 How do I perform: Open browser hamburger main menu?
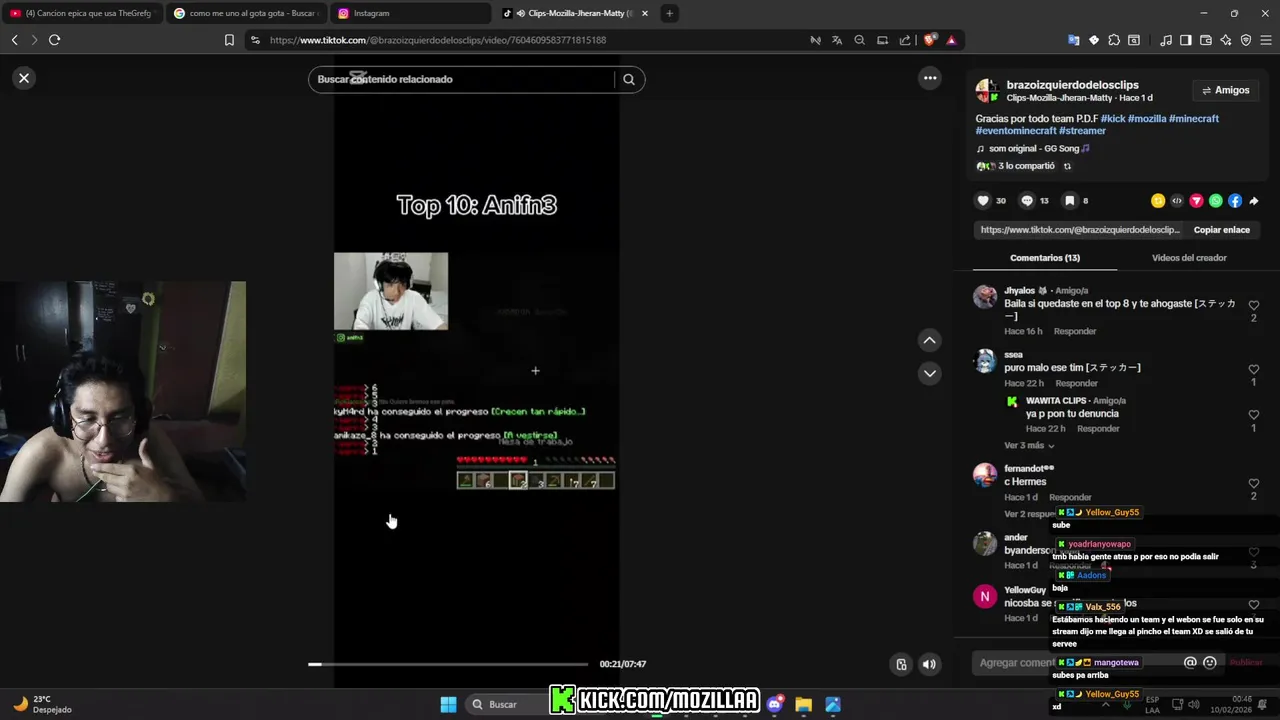tap(1265, 40)
